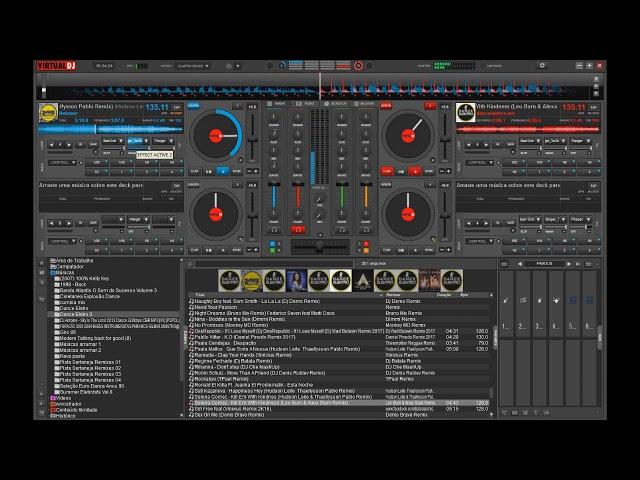Image resolution: width=640 pixels, height=480 pixels.
Task: Click the pitch plus button on the red deck
Action: coord(448,171)
